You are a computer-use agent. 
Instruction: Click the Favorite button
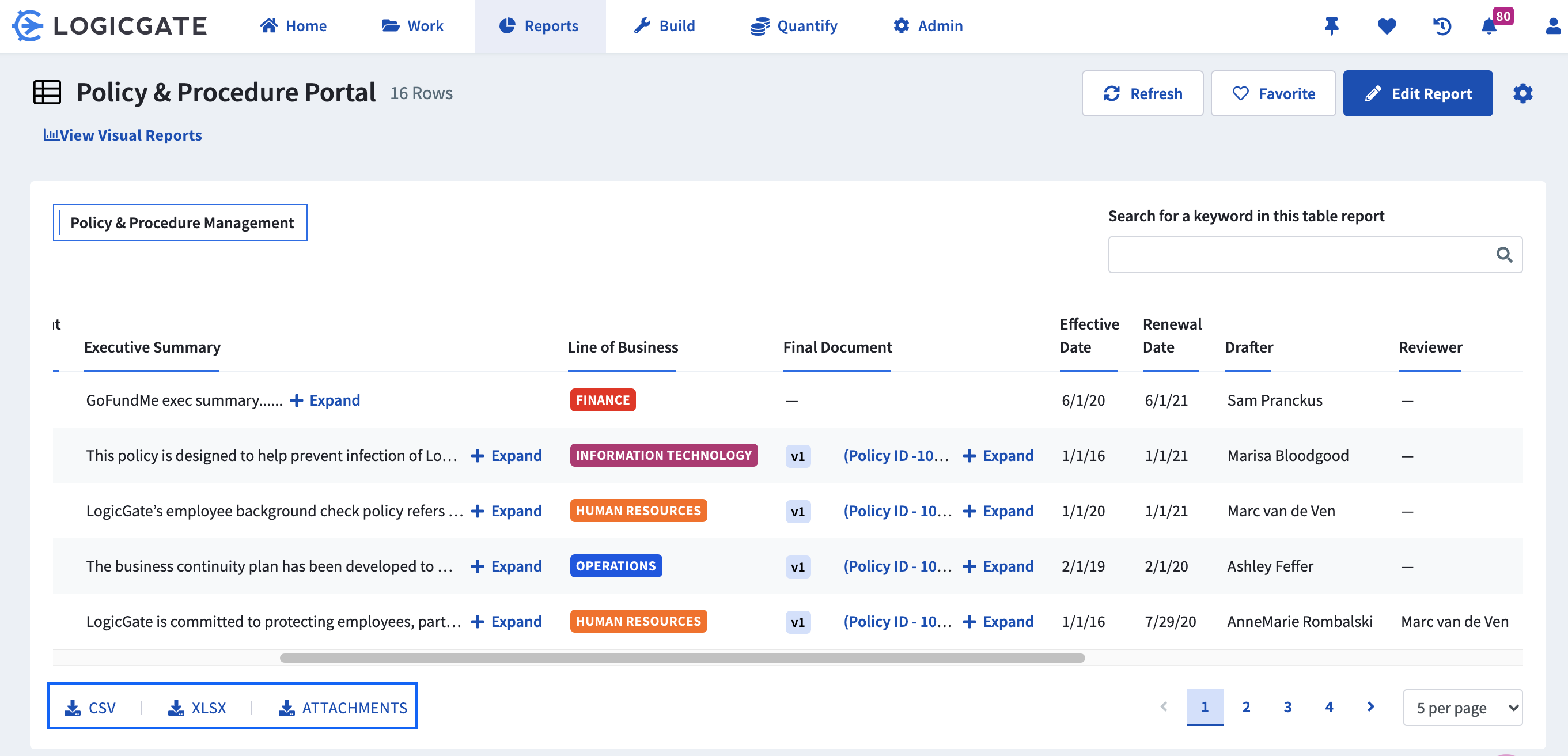(x=1273, y=93)
